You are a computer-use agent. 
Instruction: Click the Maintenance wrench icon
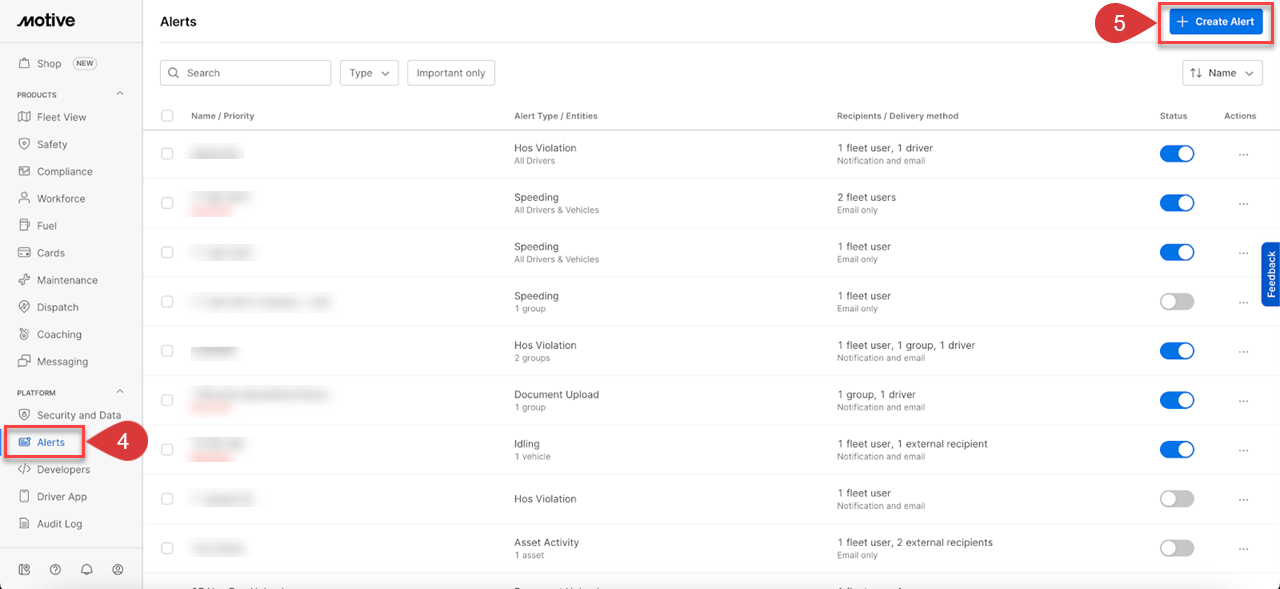coord(25,280)
